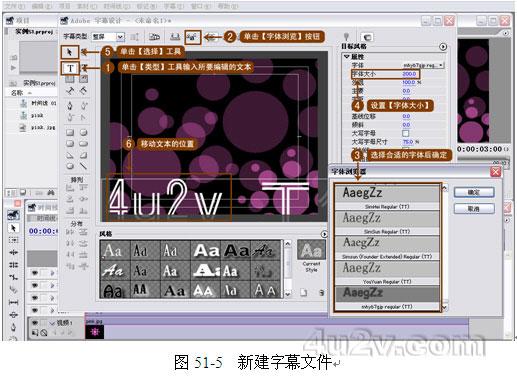Open the 文件 menu

[x=14, y=6]
